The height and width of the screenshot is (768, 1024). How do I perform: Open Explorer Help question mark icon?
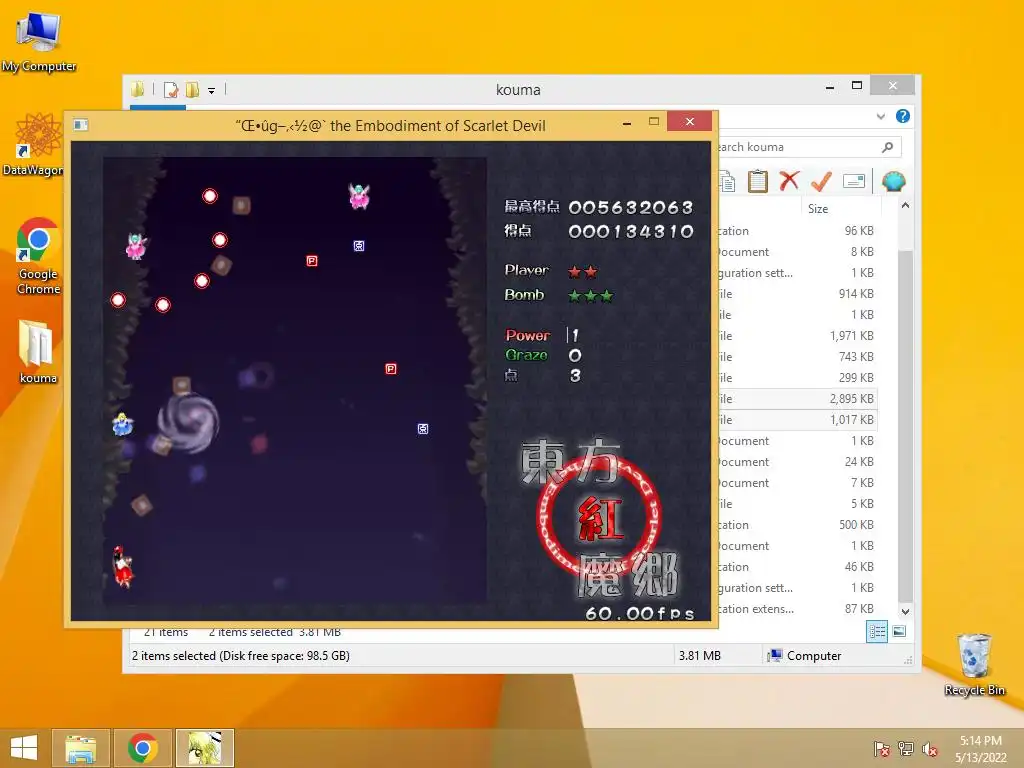903,116
